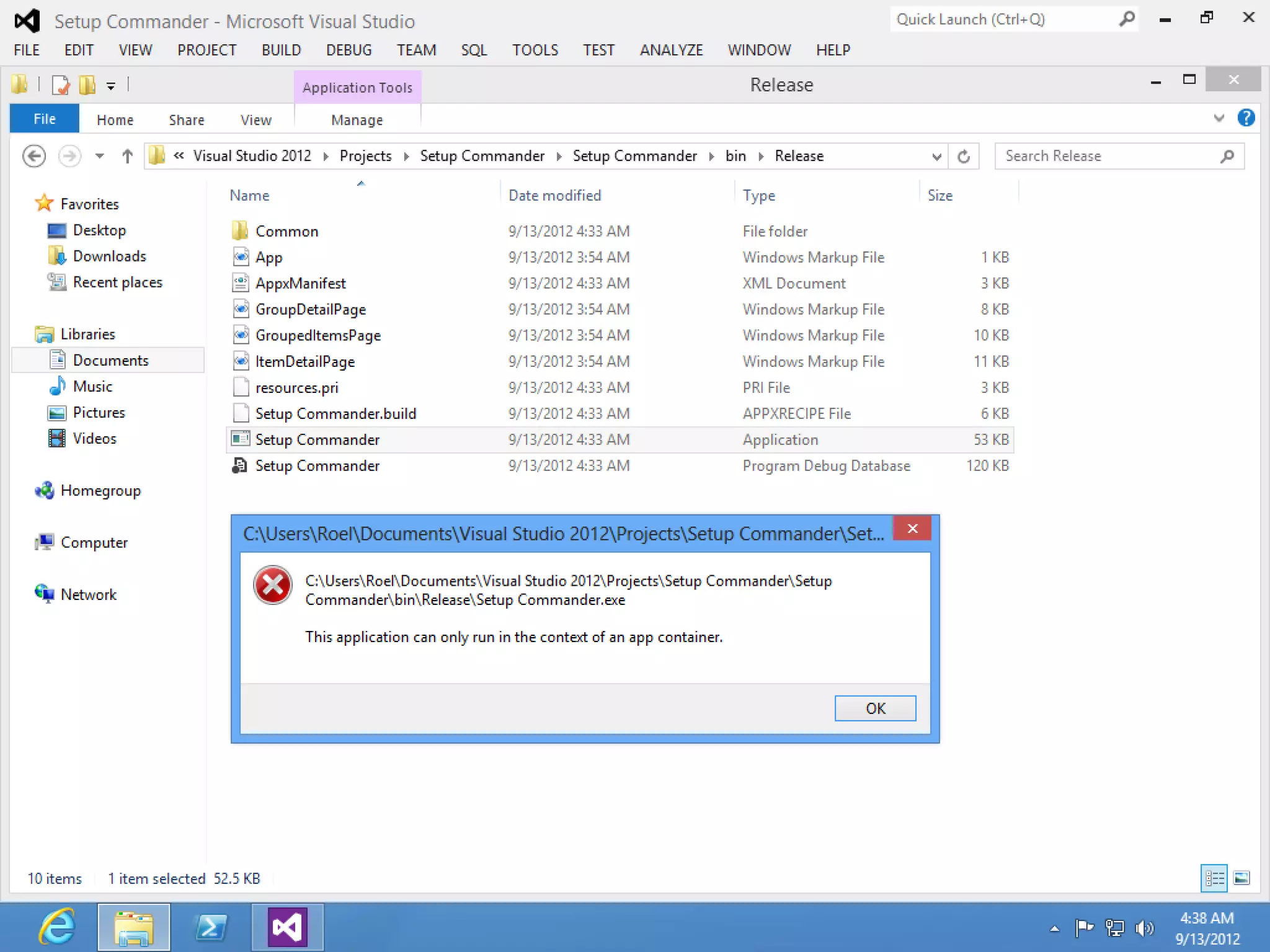1270x952 pixels.
Task: Open the Manage ribbon tab
Action: pyautogui.click(x=357, y=120)
